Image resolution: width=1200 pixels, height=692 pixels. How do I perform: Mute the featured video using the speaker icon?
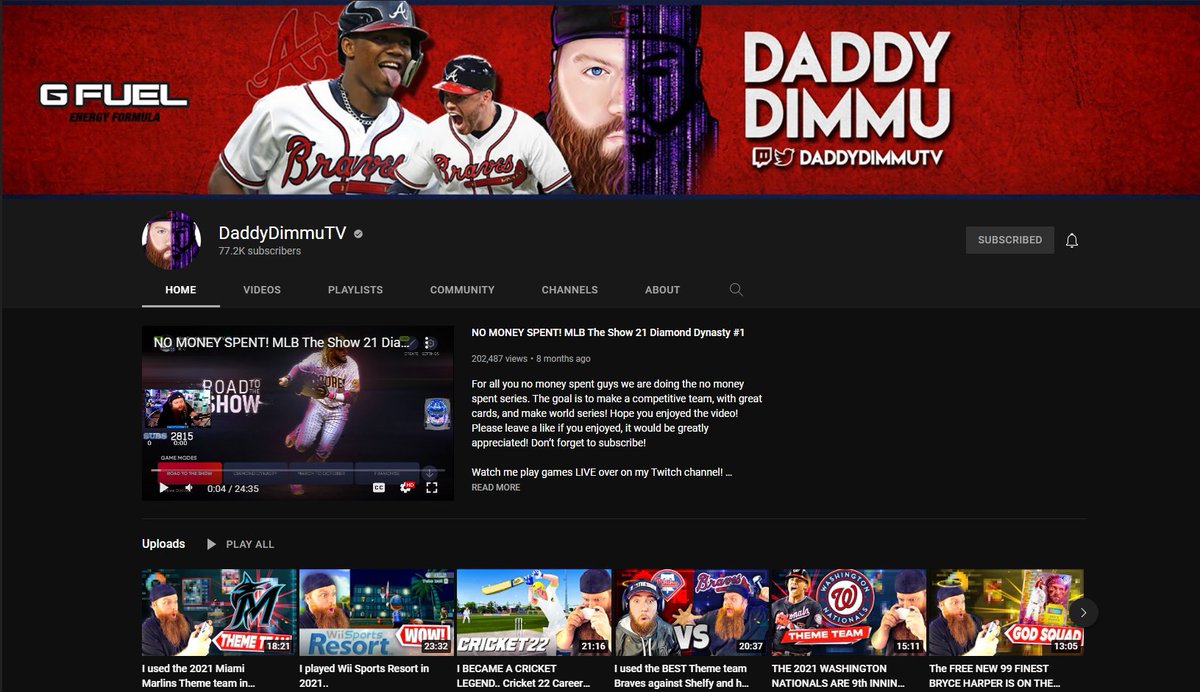188,488
